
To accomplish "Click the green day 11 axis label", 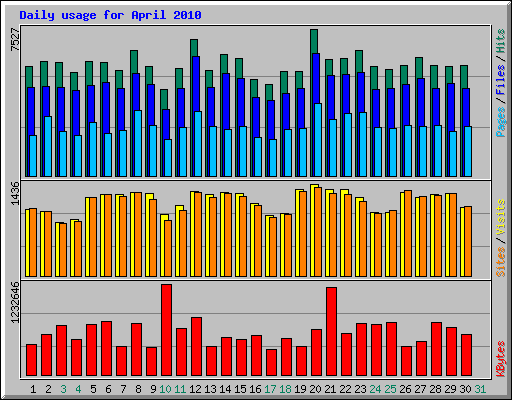I will [x=180, y=389].
